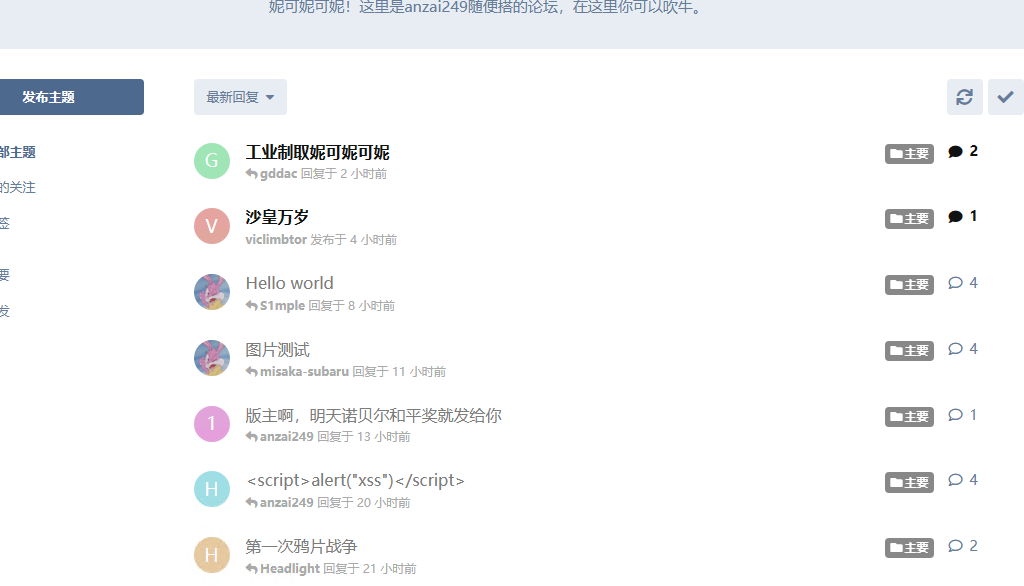Select all-topics item in the sidebar
This screenshot has width=1024, height=586.
tap(18, 152)
